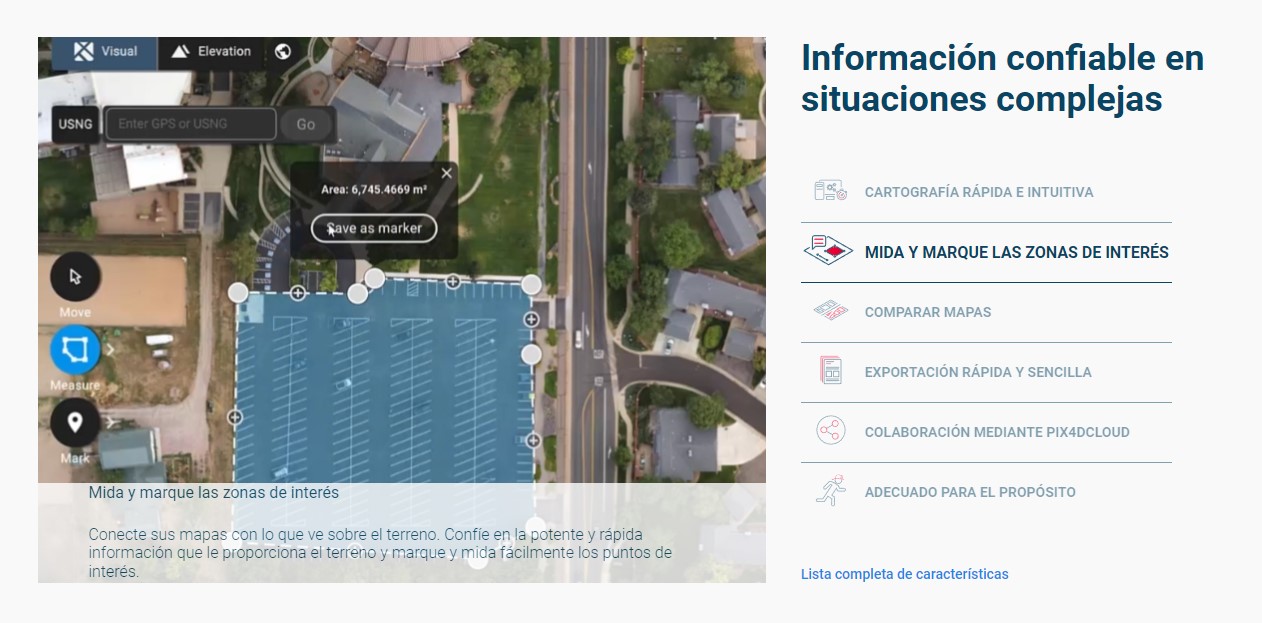
Task: Switch to the Visual map tab
Action: point(106,52)
